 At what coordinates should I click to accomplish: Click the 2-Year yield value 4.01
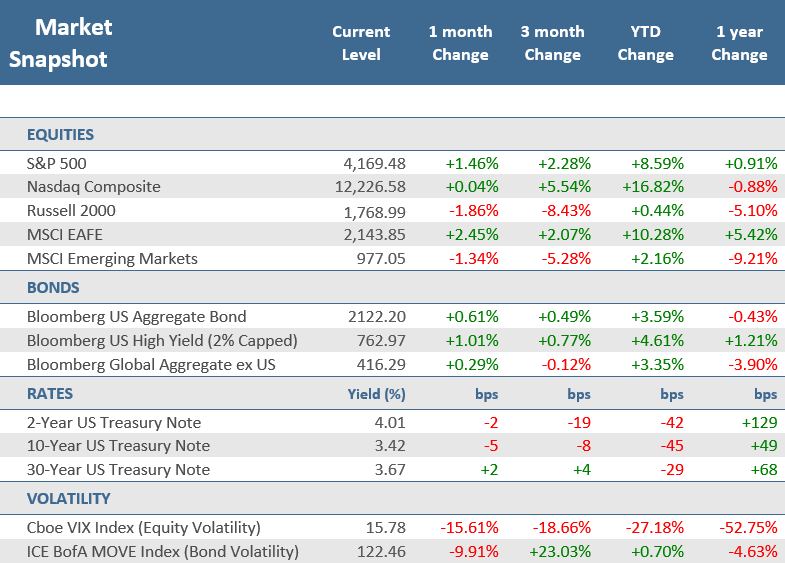point(390,423)
